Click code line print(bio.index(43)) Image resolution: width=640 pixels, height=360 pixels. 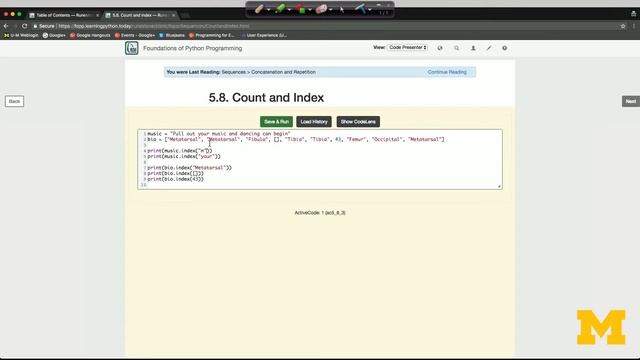(x=176, y=179)
